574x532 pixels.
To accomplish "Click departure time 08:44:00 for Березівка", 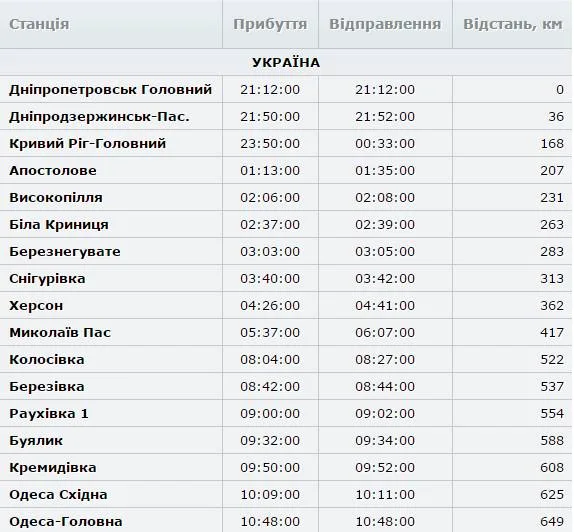I will pos(385,386).
